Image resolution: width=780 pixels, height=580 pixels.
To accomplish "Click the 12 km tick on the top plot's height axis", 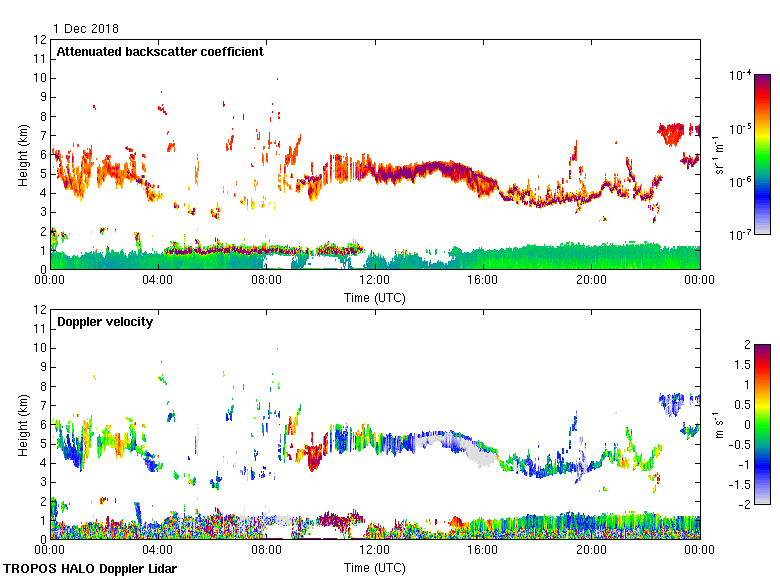I will click(41, 40).
